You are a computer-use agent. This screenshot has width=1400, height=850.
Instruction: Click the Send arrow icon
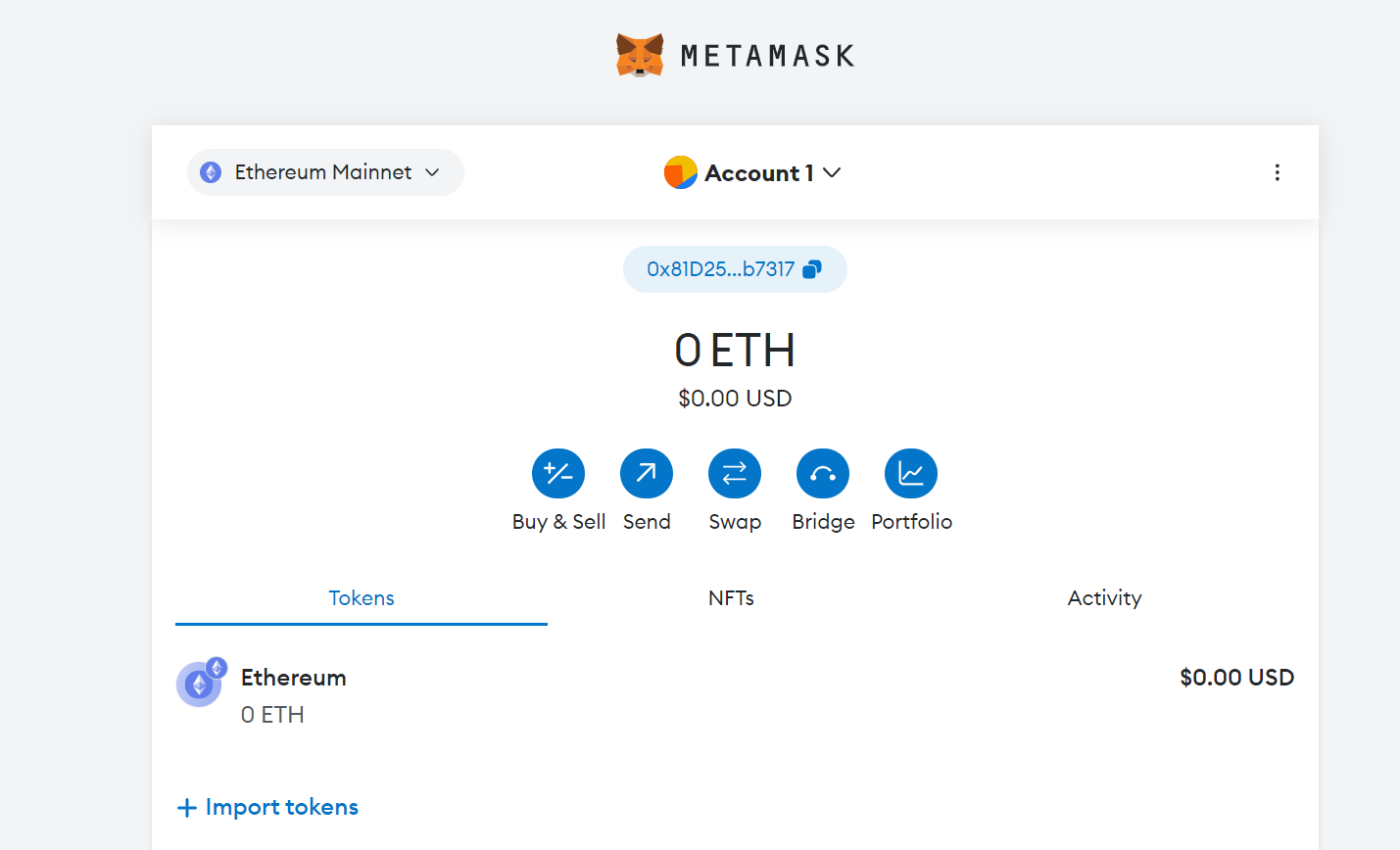[x=647, y=474]
